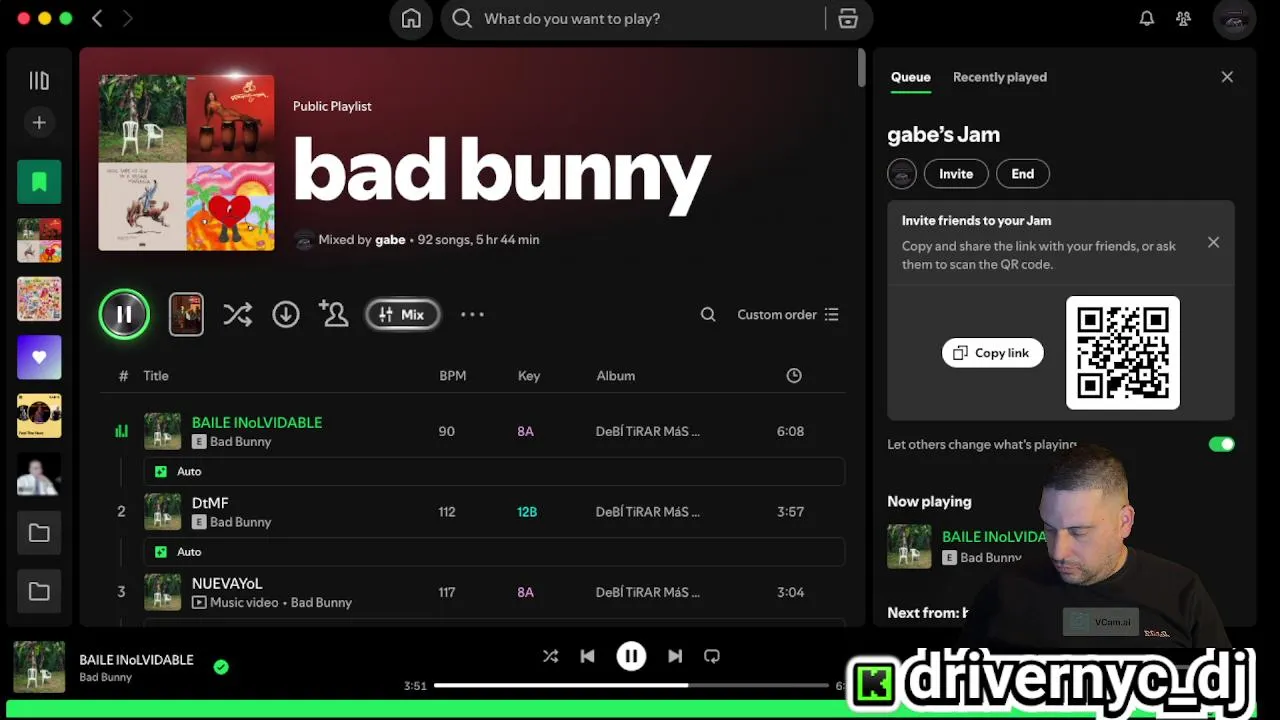Open the bad bunny playlist cover image
1280x720 pixels.
tap(186, 163)
